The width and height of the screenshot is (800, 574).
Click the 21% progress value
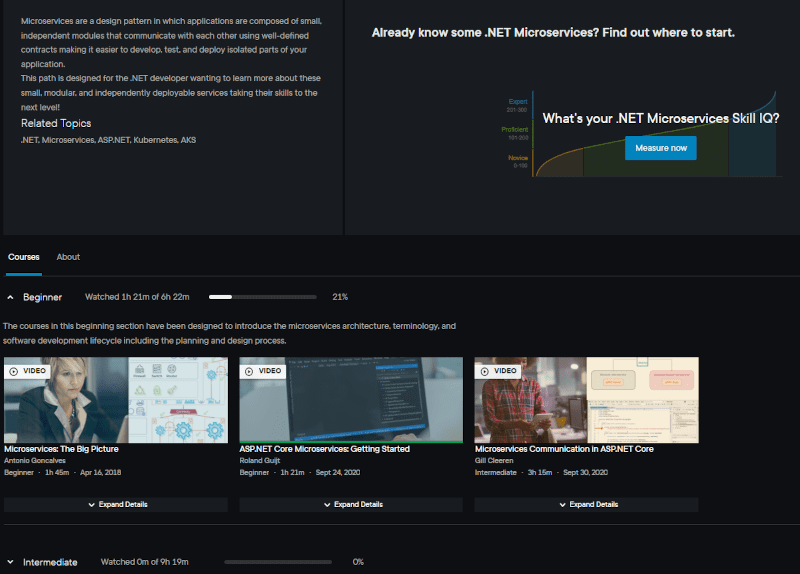(340, 297)
